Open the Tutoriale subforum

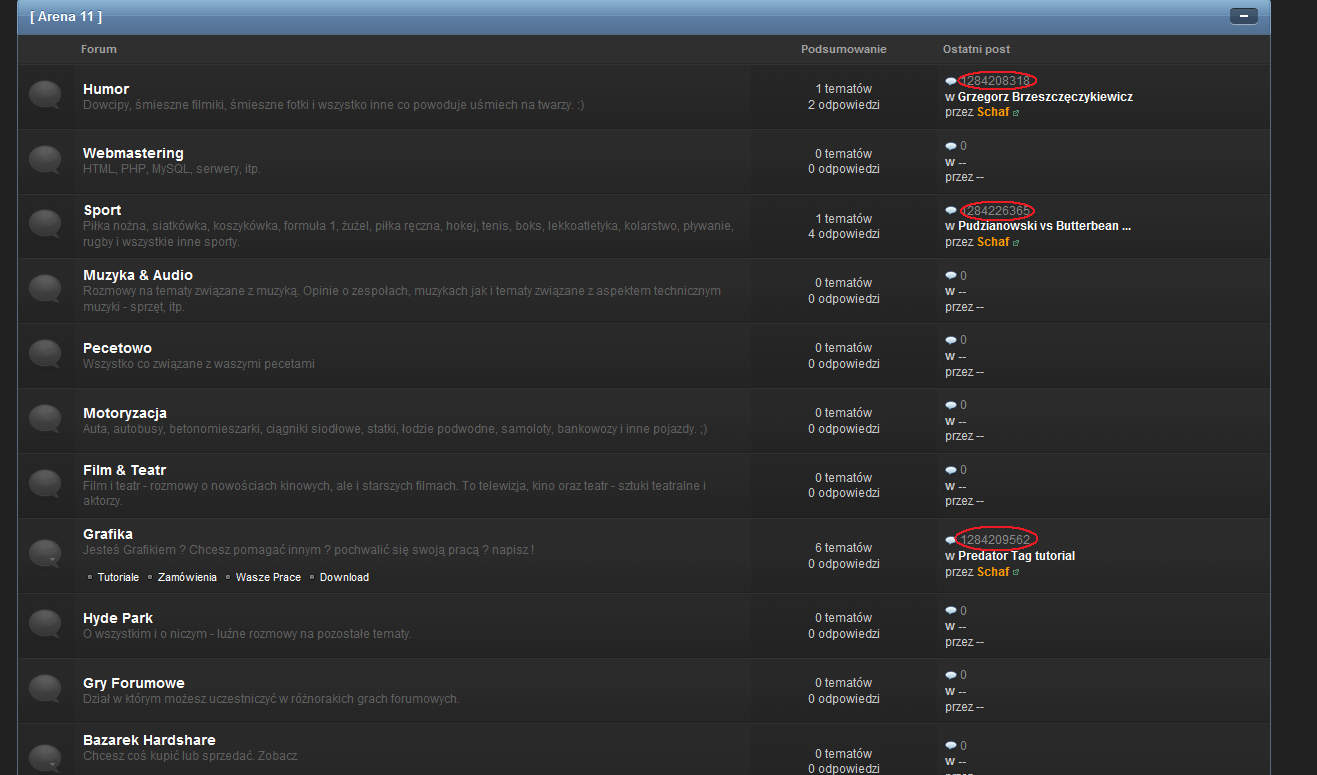coord(118,577)
